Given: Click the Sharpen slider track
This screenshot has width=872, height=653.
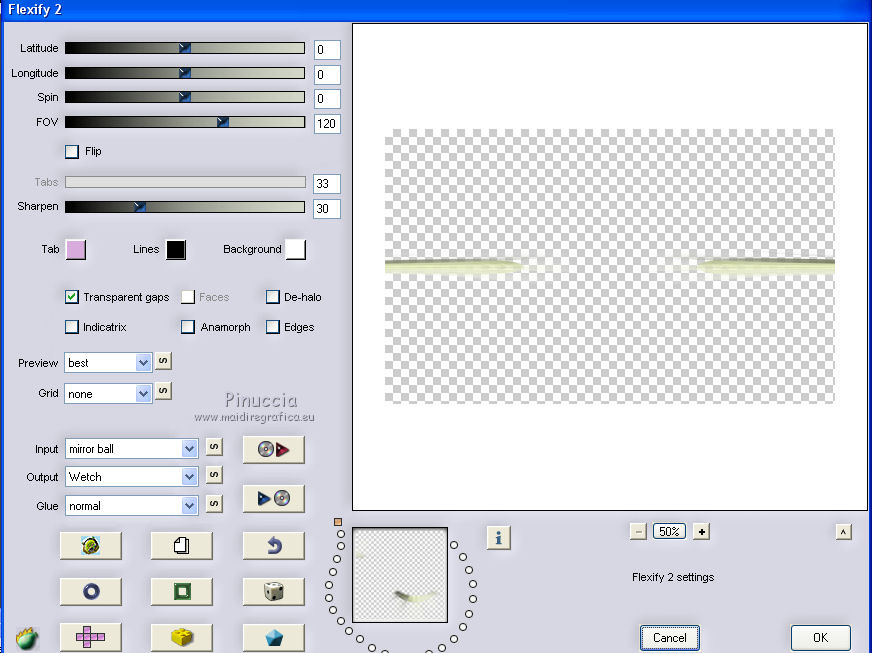Looking at the screenshot, I should coord(185,207).
